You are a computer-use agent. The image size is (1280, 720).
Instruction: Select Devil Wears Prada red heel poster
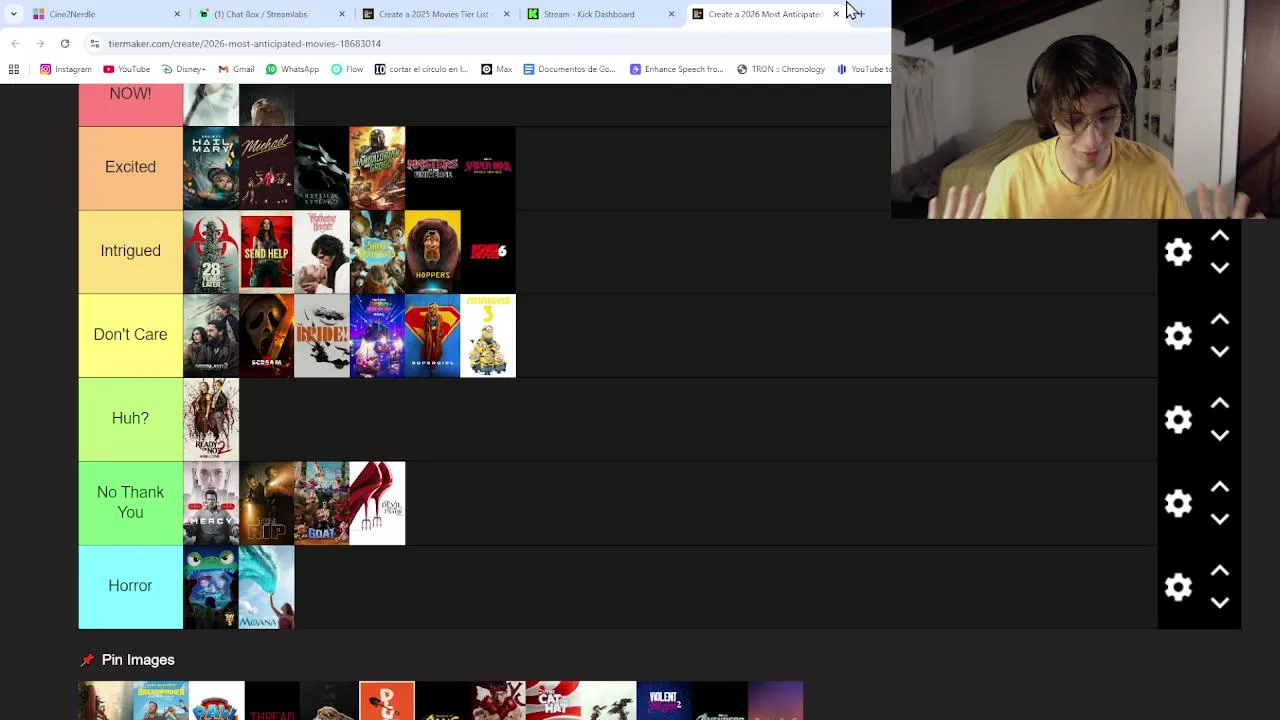point(377,503)
